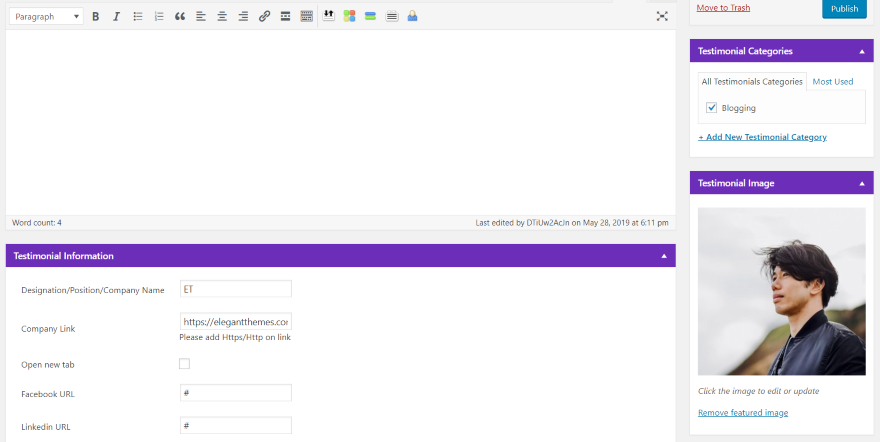This screenshot has height=442, width=880.
Task: Uncheck the Blogging category checkbox
Action: click(712, 108)
